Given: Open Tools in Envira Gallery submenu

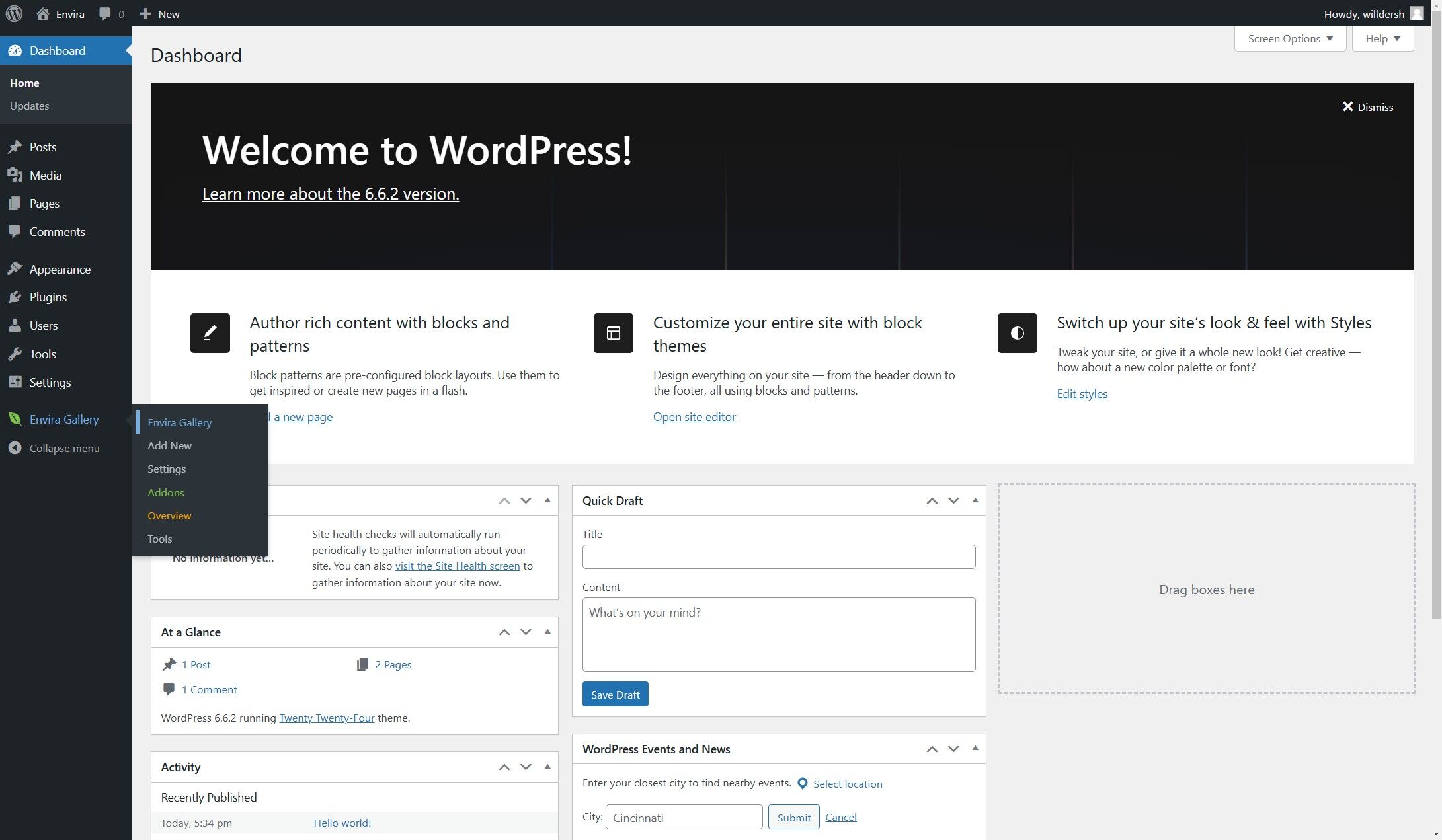Looking at the screenshot, I should (159, 539).
